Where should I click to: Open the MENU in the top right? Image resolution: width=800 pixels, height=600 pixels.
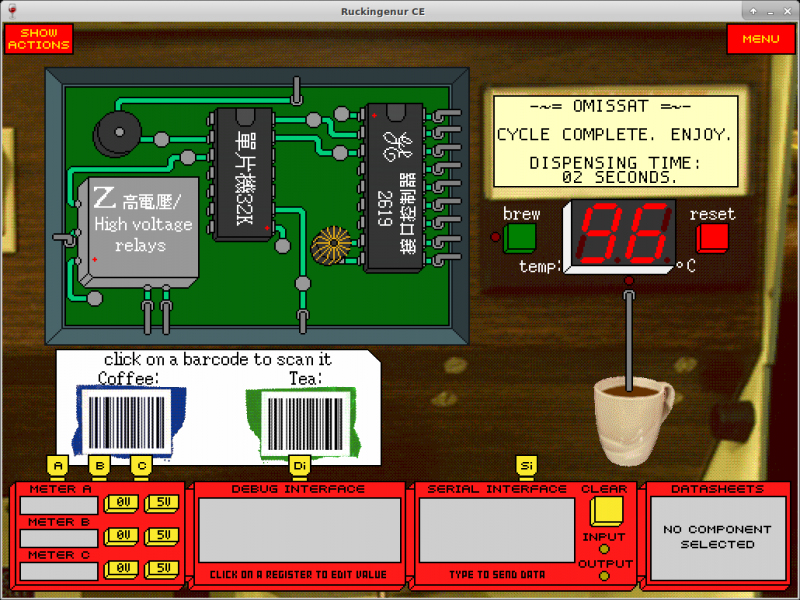tap(760, 40)
